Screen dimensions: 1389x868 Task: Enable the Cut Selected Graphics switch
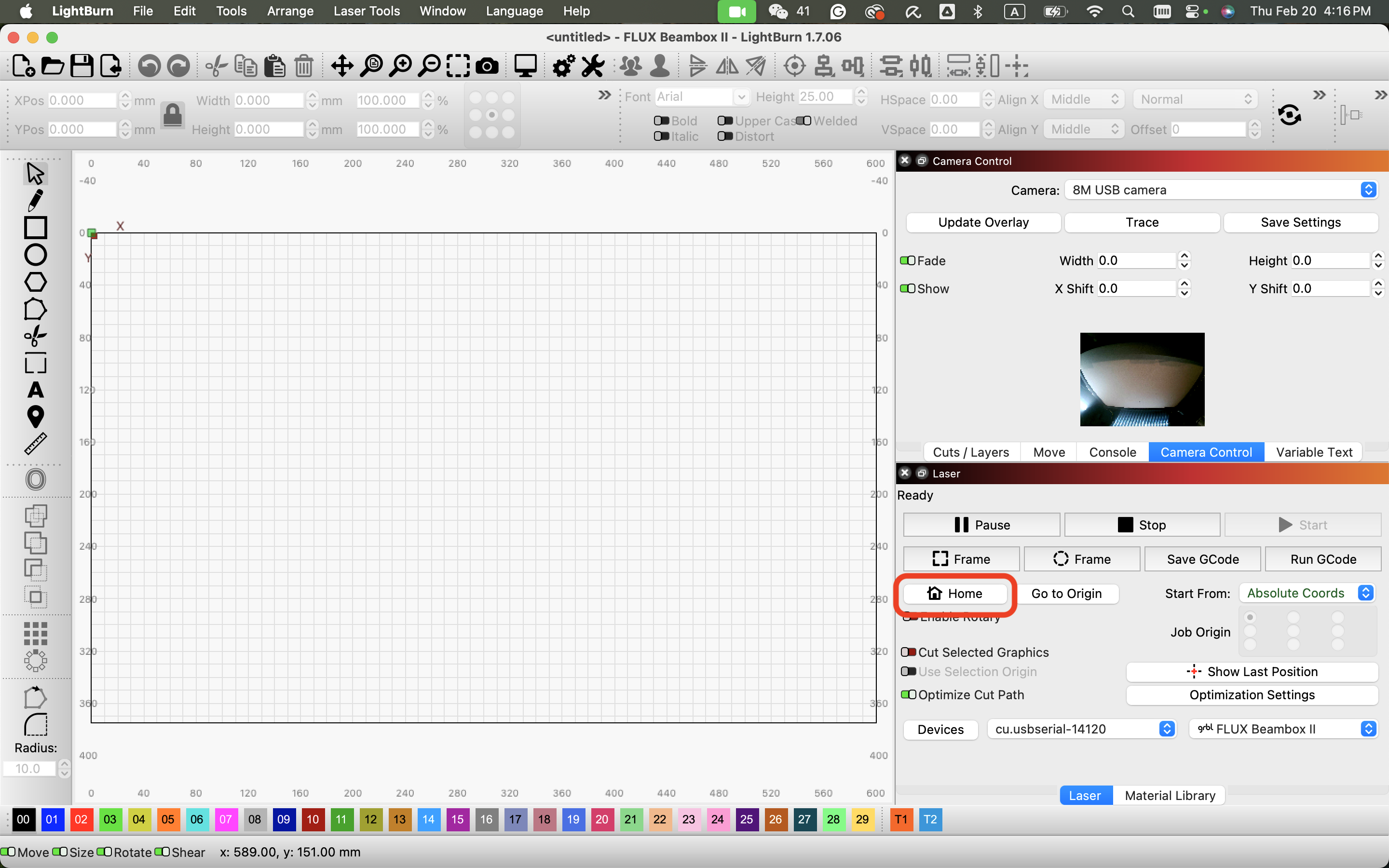tap(909, 652)
